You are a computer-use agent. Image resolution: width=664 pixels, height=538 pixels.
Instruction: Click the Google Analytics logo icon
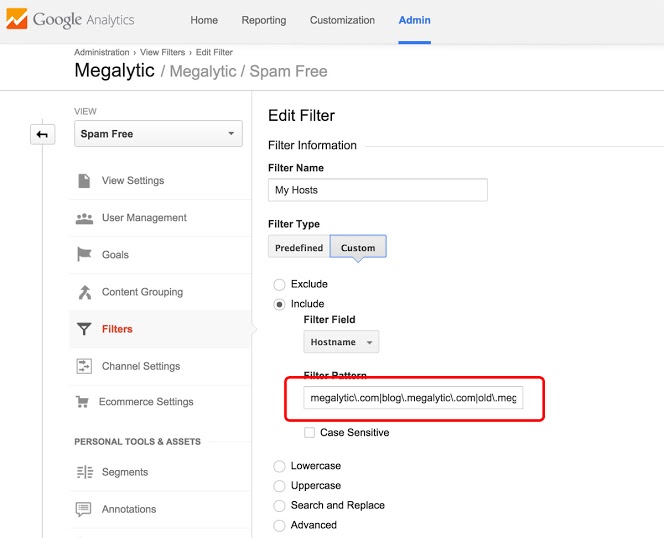(17, 20)
